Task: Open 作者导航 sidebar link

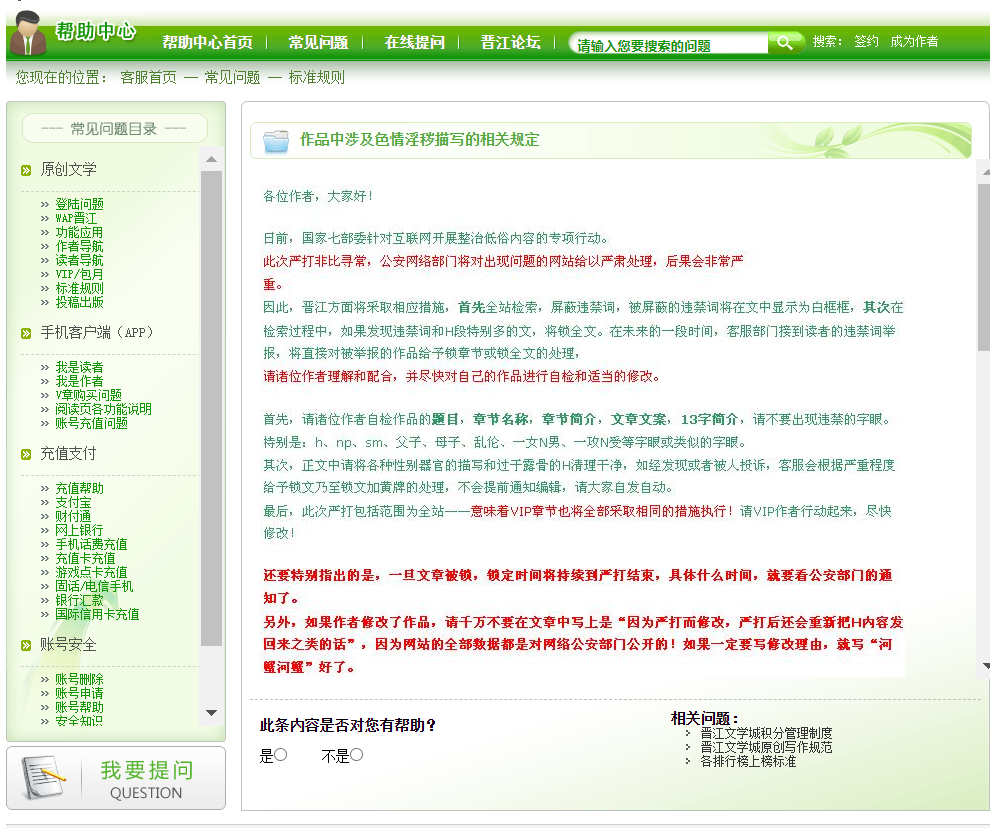Action: pyautogui.click(x=79, y=246)
